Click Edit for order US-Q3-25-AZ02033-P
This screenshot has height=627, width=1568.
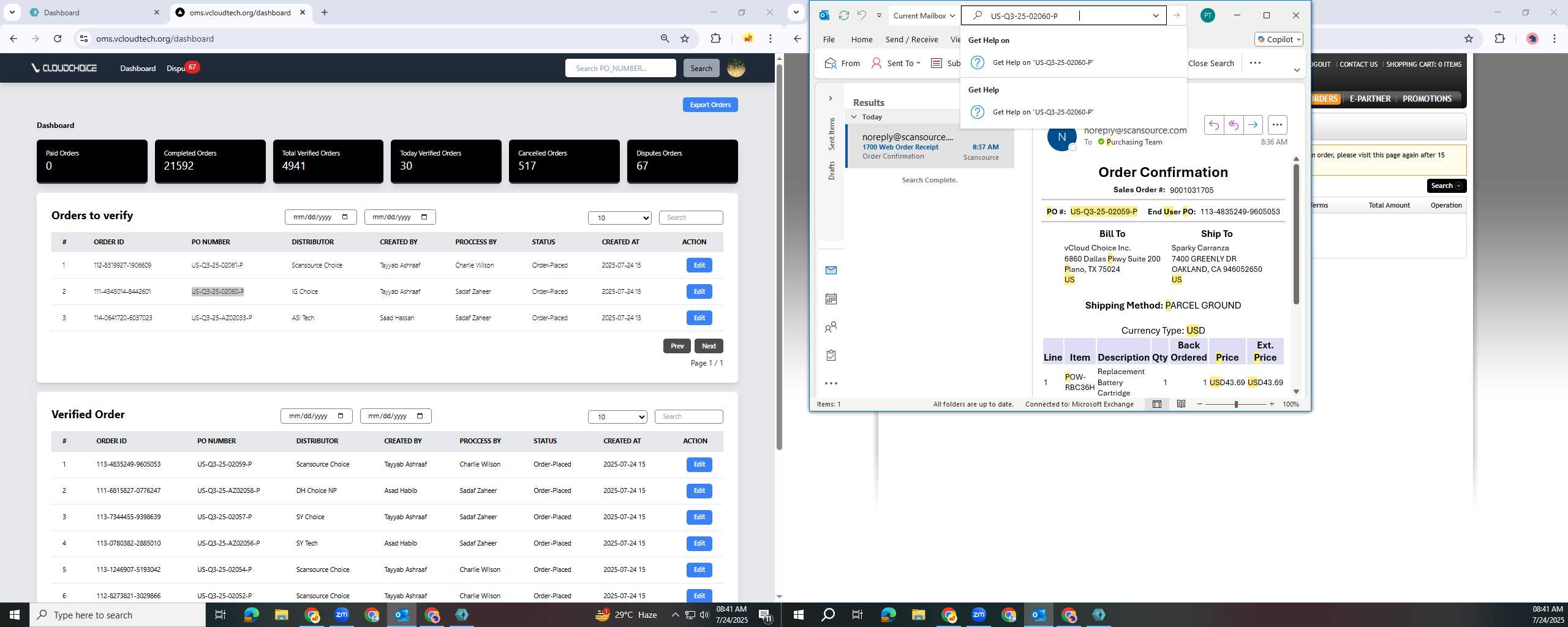(699, 318)
